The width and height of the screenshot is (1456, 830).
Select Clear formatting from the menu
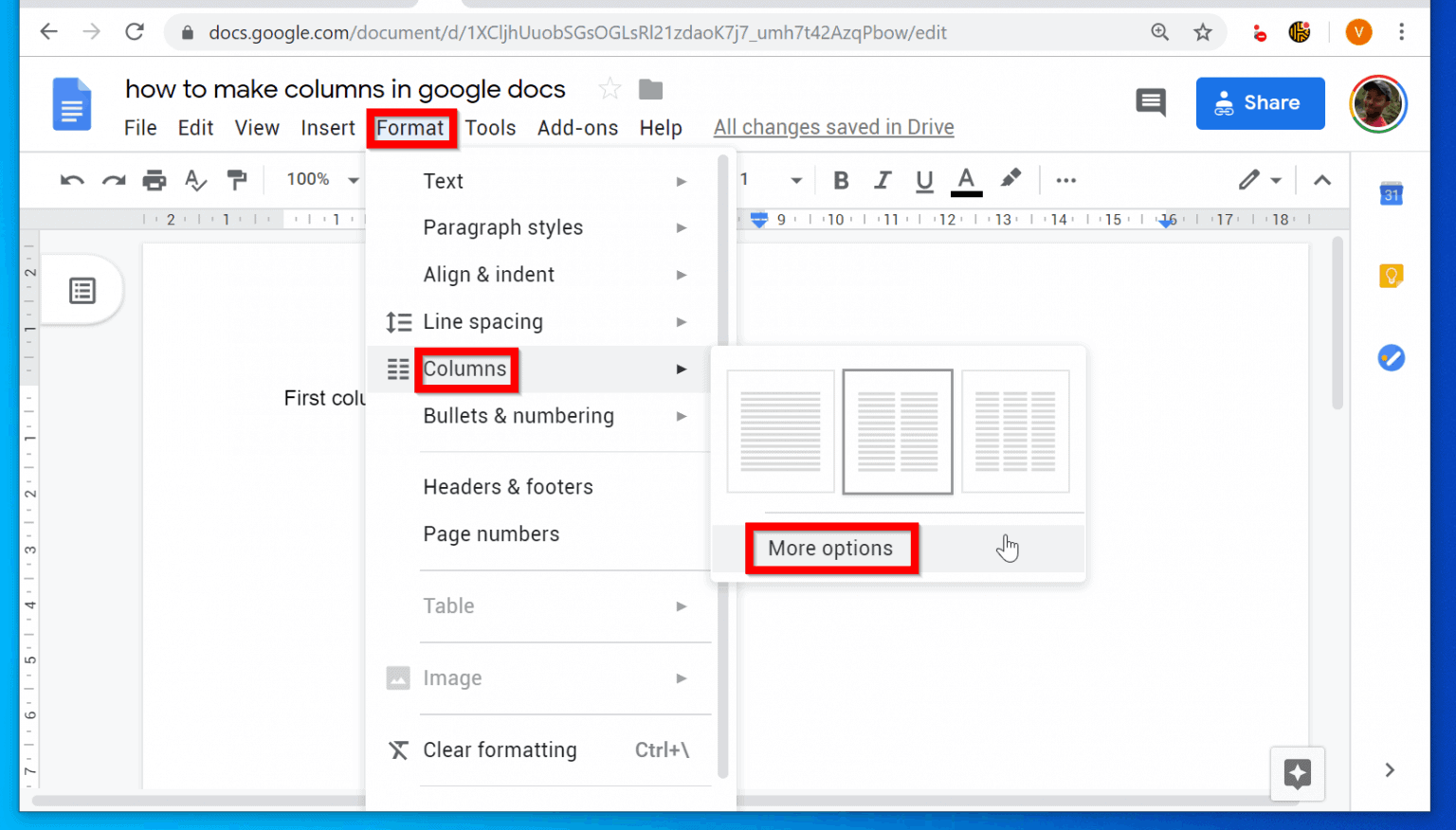(500, 749)
